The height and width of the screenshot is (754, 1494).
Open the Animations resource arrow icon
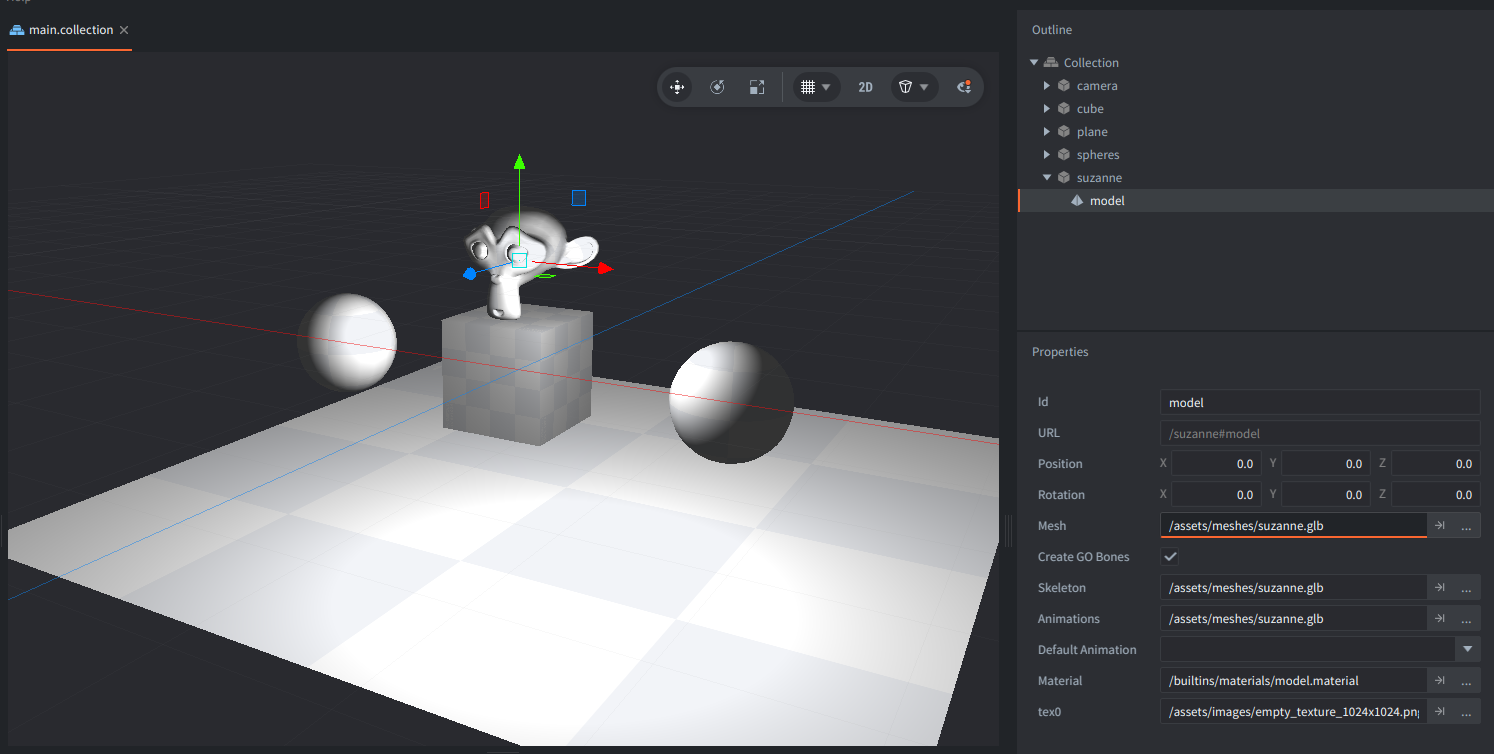tap(1440, 618)
